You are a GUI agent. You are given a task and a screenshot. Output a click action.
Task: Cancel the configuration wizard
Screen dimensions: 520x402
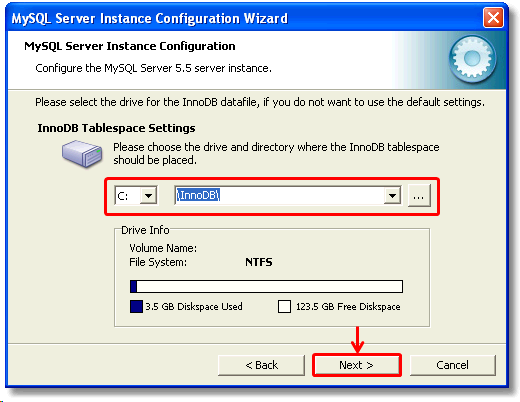(452, 365)
